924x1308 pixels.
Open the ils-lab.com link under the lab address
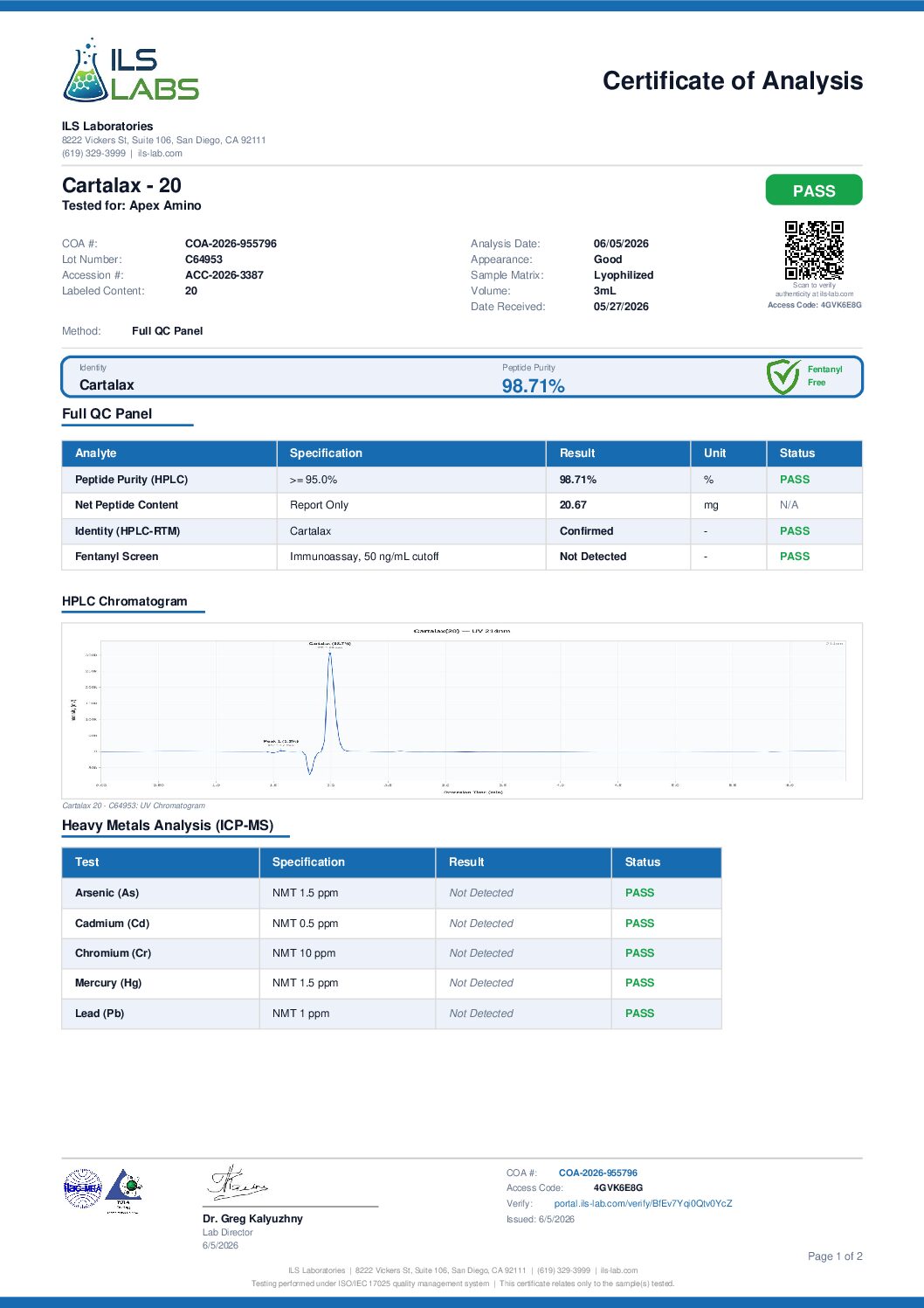160,154
